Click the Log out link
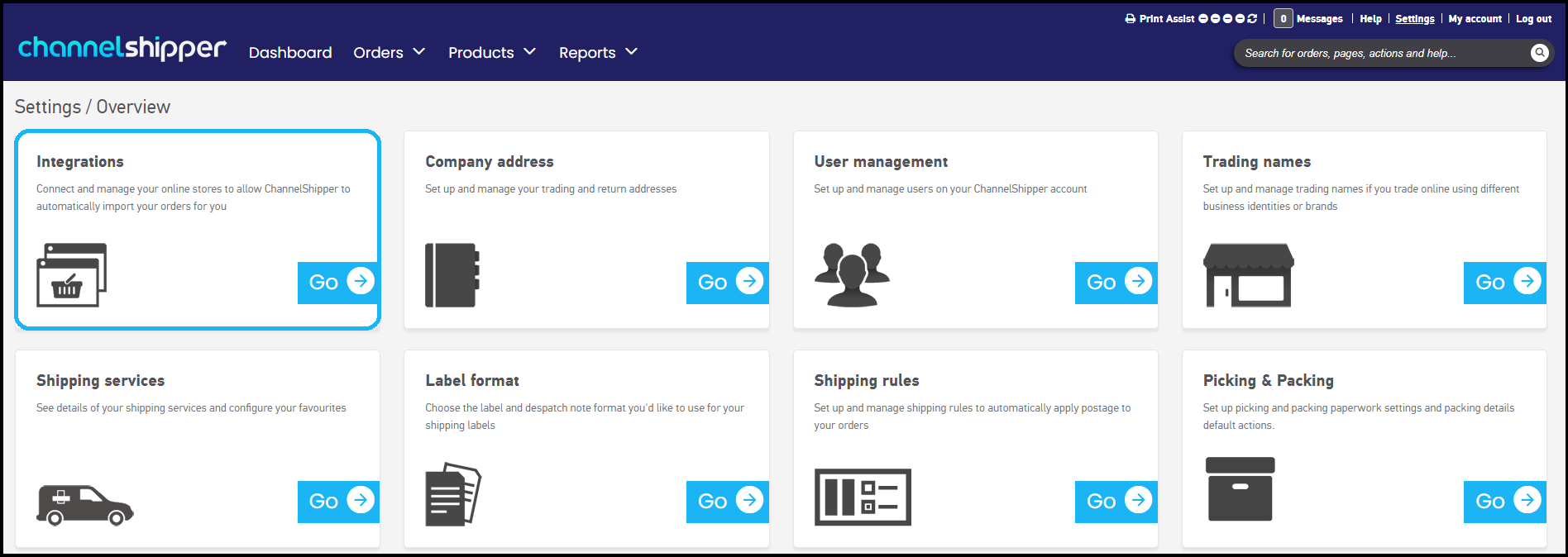 tap(1533, 18)
